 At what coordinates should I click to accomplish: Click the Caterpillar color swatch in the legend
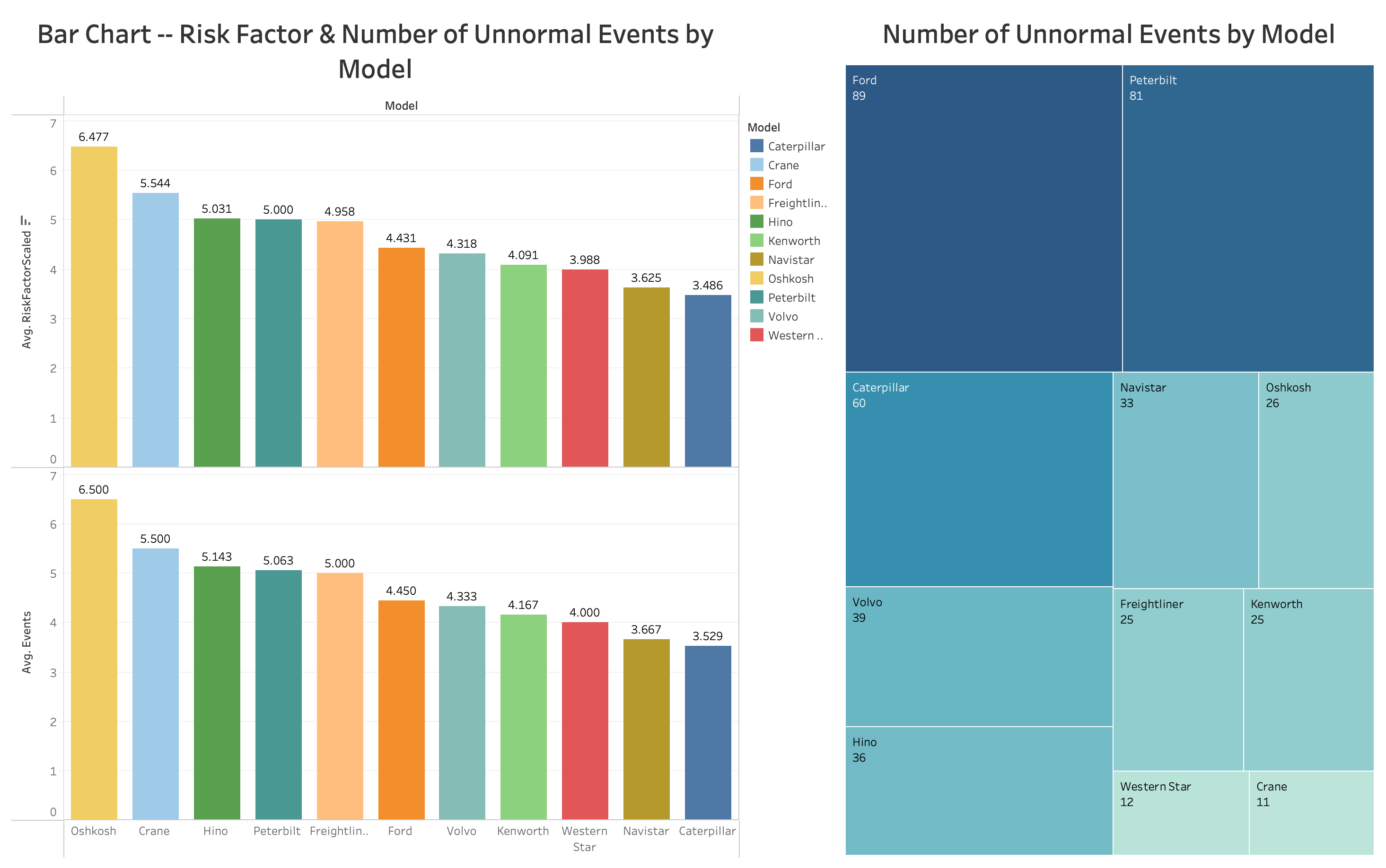click(x=756, y=147)
